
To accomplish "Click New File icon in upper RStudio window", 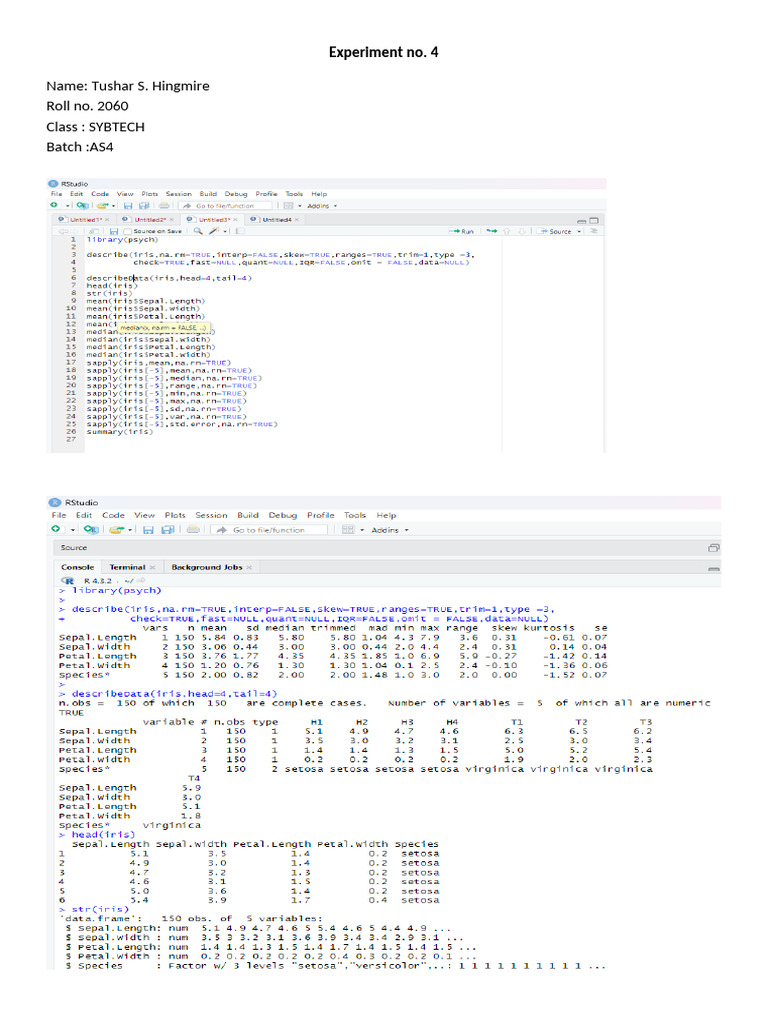I will point(54,205).
